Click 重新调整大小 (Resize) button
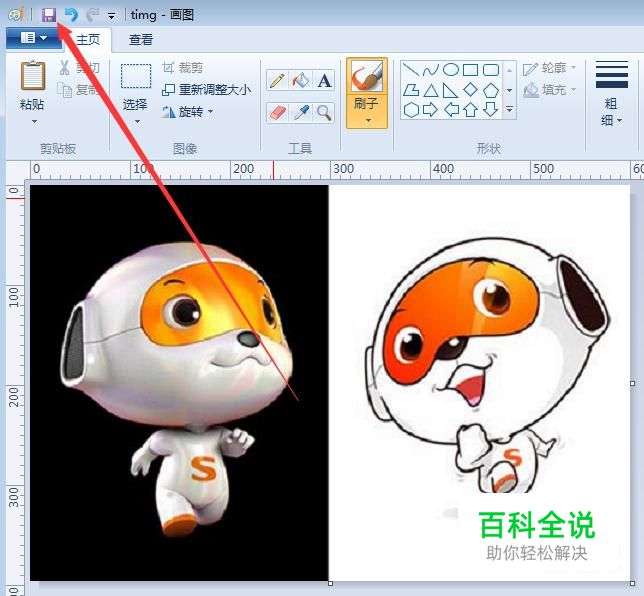644x596 pixels. [207, 90]
